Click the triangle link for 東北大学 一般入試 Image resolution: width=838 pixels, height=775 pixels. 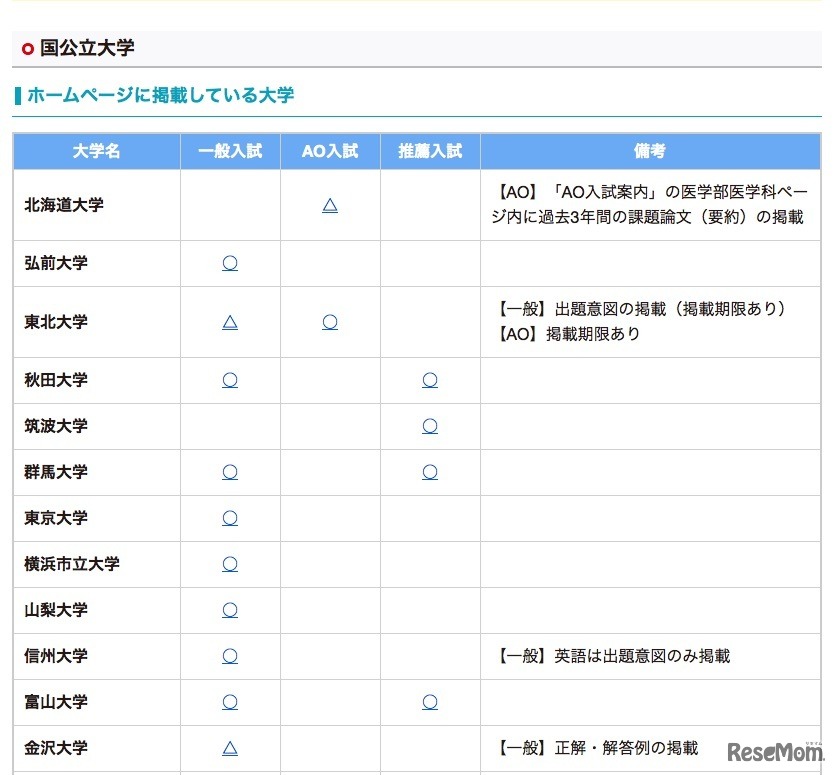coord(230,322)
